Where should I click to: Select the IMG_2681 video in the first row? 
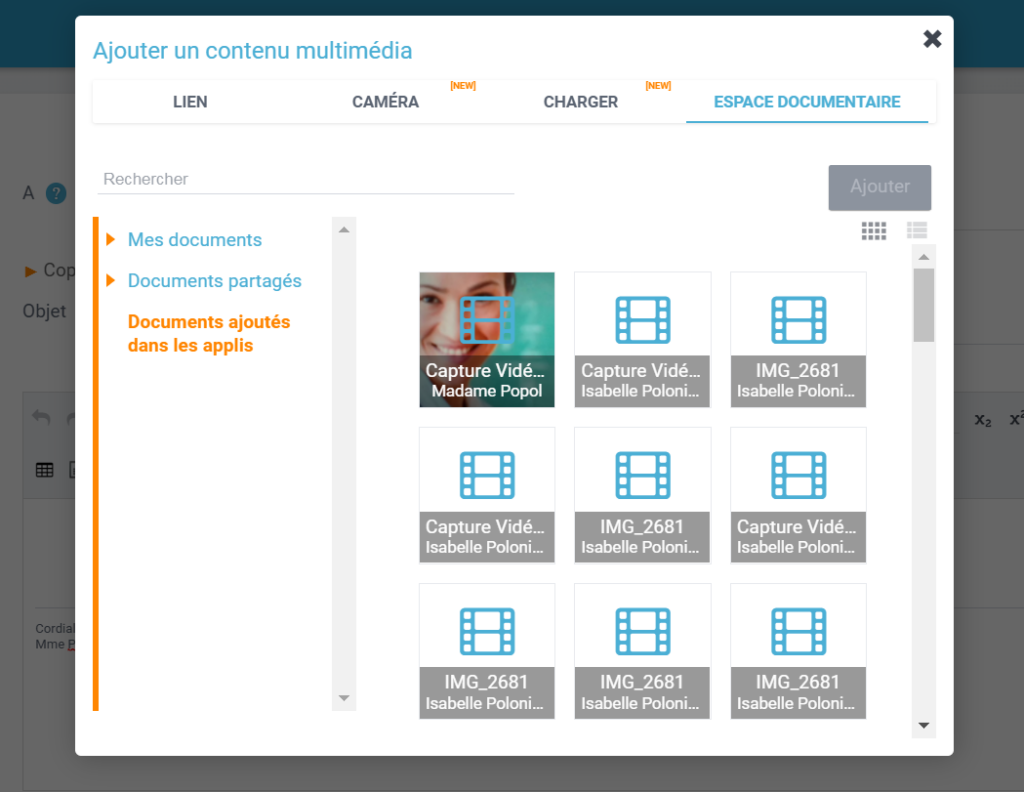798,339
